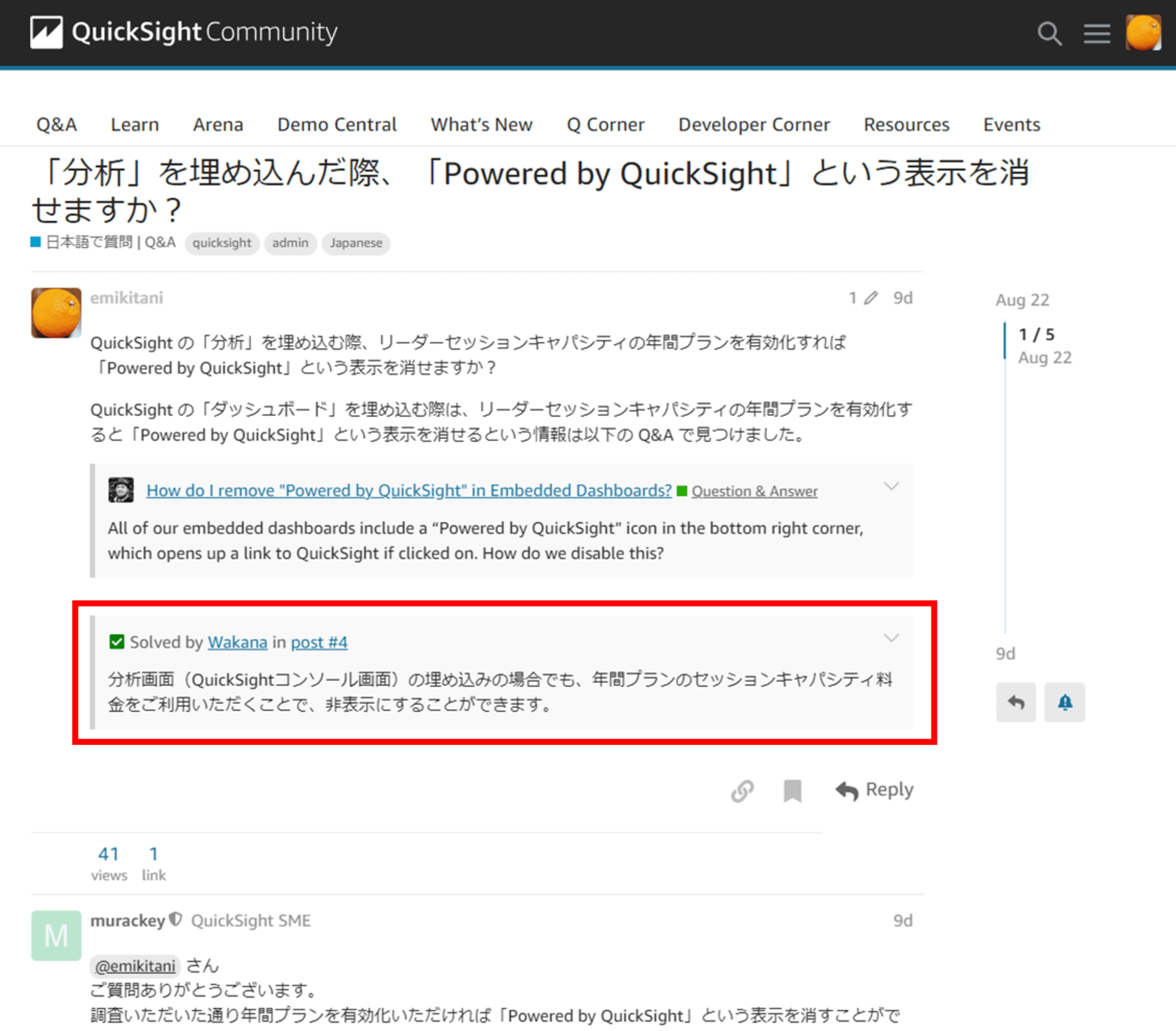Open the Arena nav item
Screen dimensions: 1176x1031
218,125
